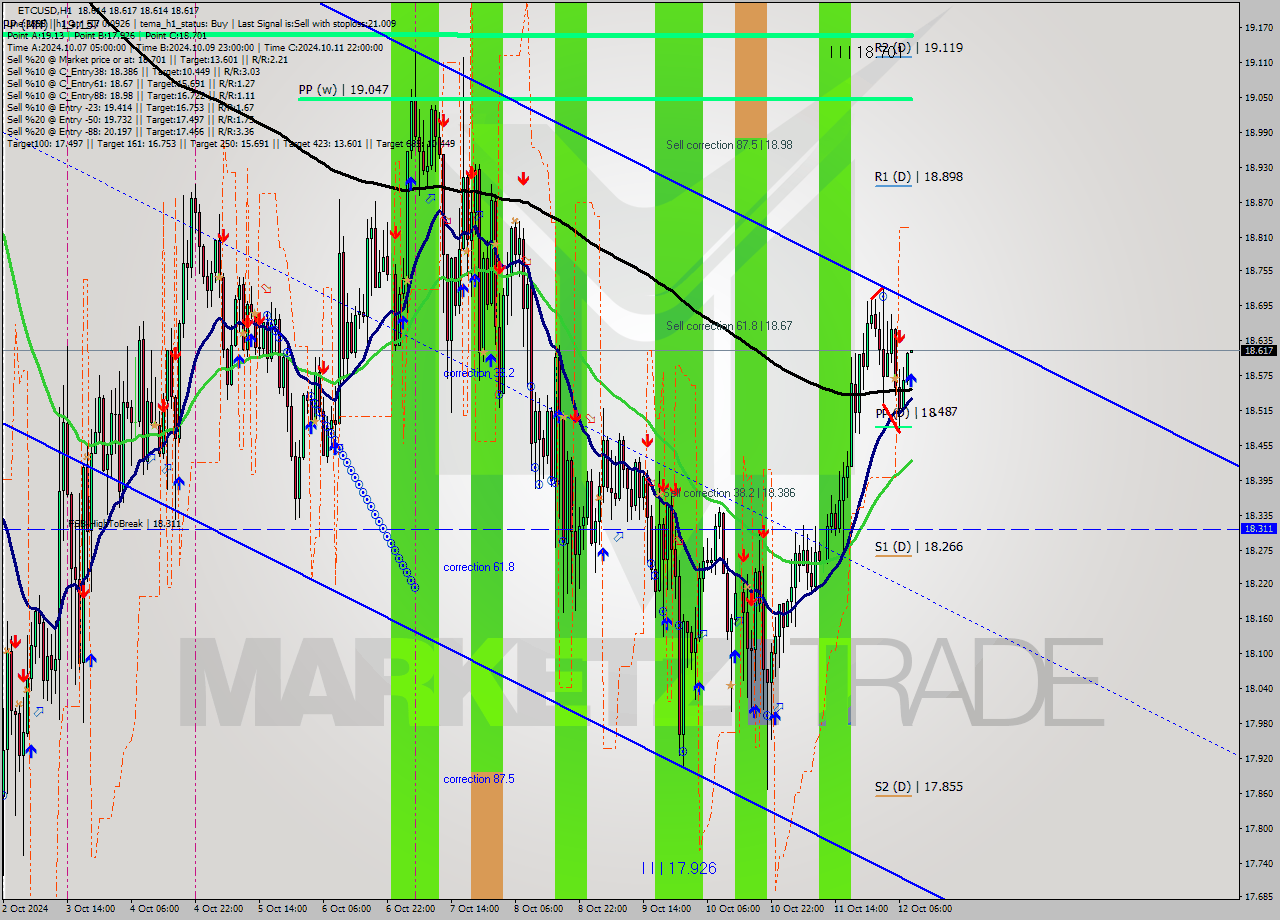
Task: Click the blue 'correction 87.5' label
Action: (479, 779)
